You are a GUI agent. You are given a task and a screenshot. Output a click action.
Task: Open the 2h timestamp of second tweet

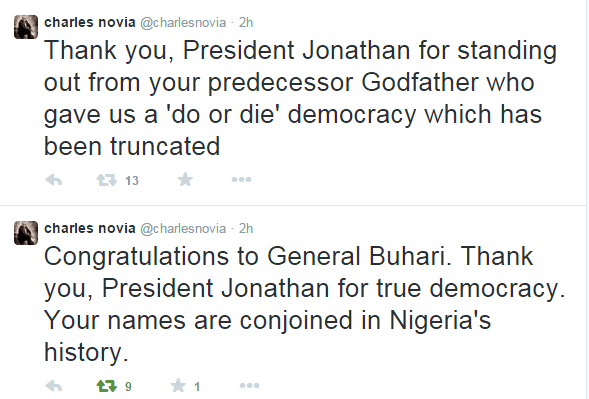(x=246, y=228)
